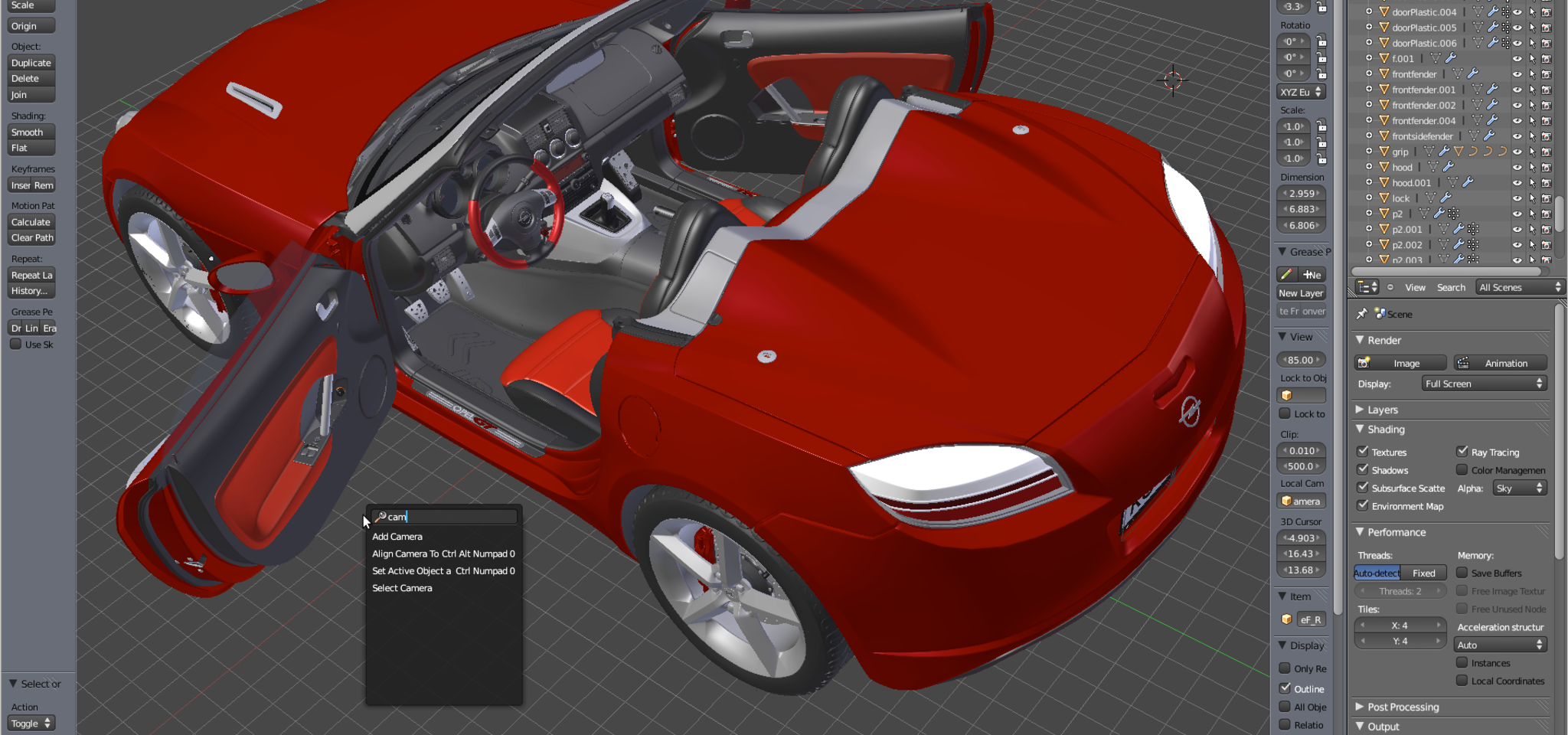
Task: Click wrench modifier icon on frontfender row
Action: pos(1472,74)
